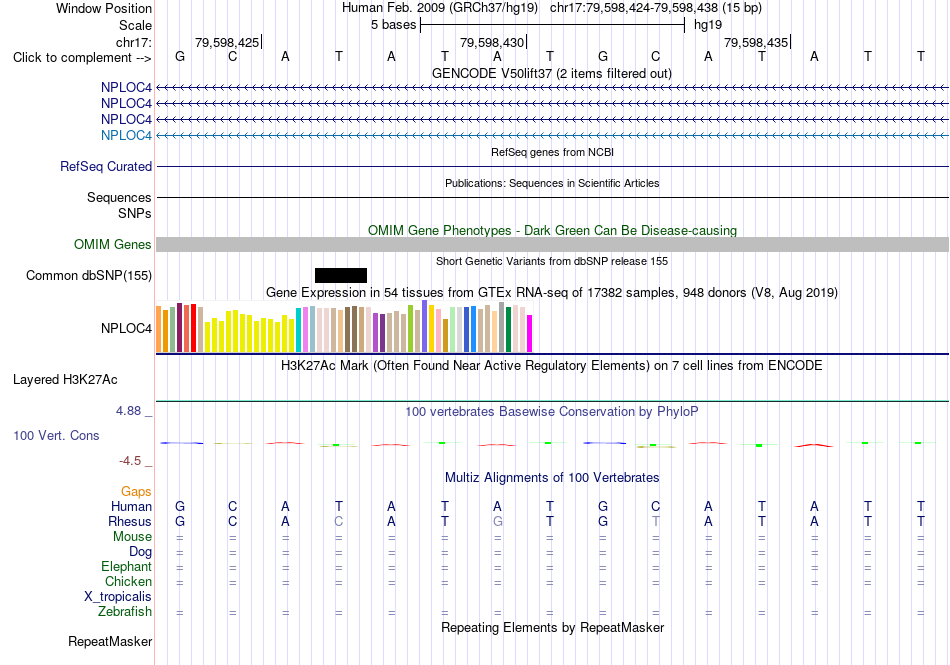Click the Mouse alignment row label
The image size is (950, 665).
click(x=132, y=537)
